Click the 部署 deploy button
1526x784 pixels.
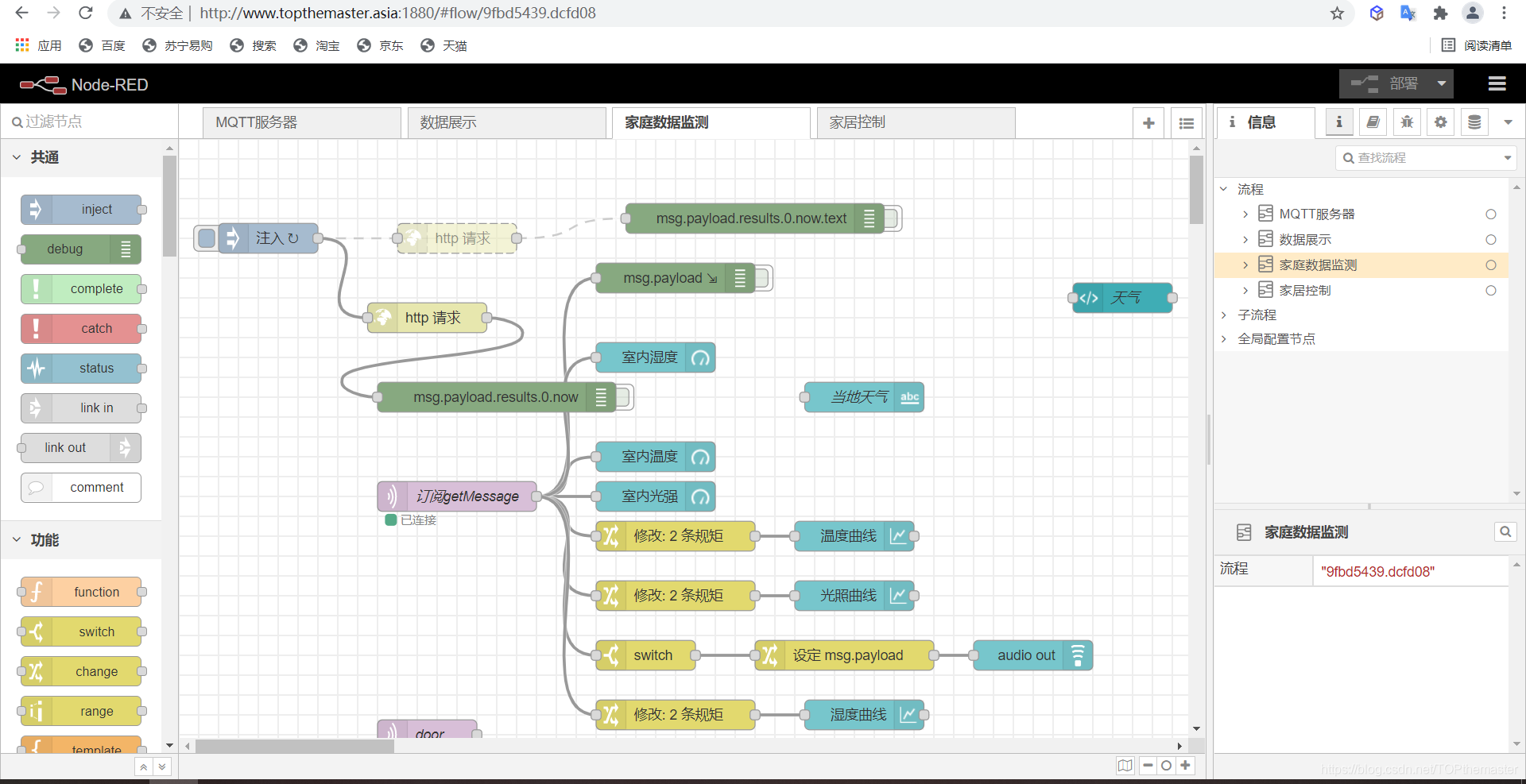tap(1385, 83)
